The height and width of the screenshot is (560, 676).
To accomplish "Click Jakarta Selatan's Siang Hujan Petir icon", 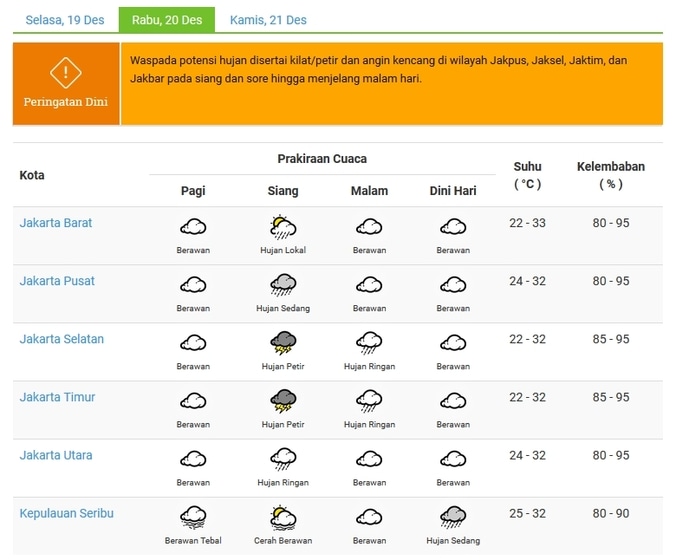I will click(283, 343).
